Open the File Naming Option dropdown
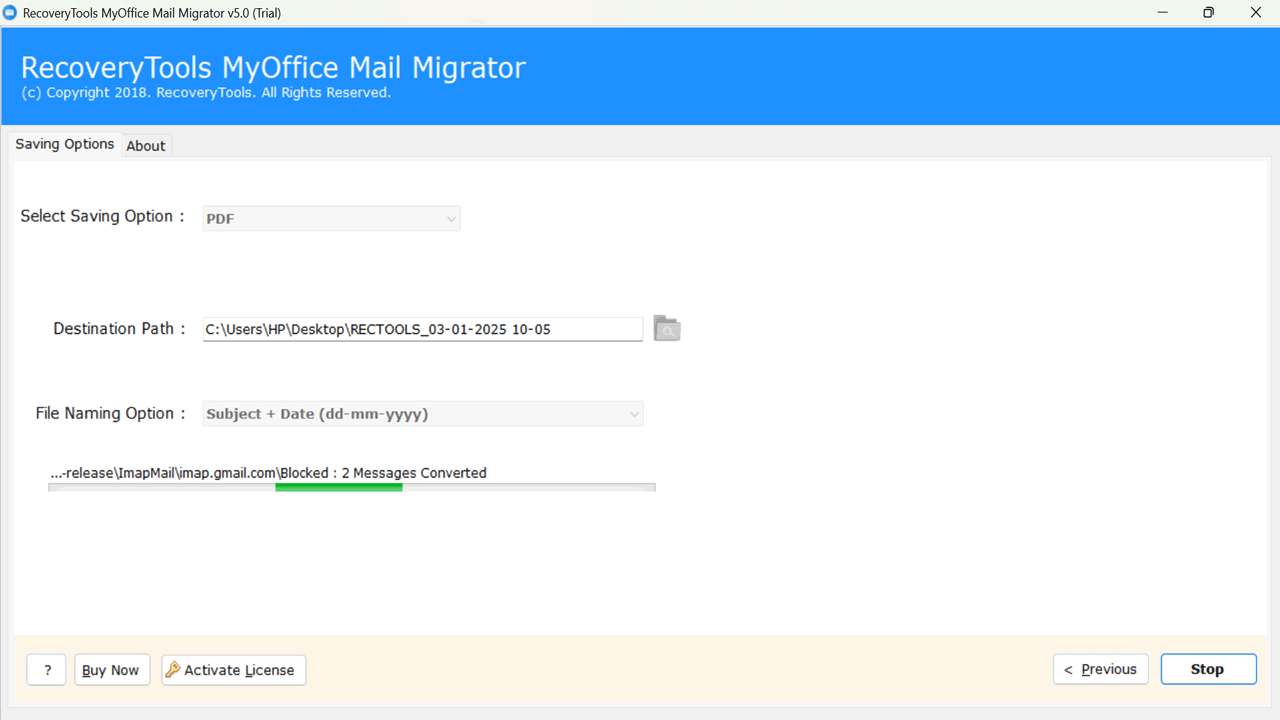This screenshot has height=720, width=1280. click(x=423, y=414)
